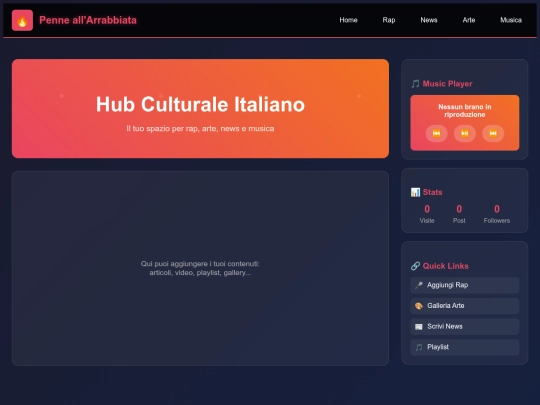
Task: Click the Hub Culturale Italiano hero banner
Action: [200, 108]
